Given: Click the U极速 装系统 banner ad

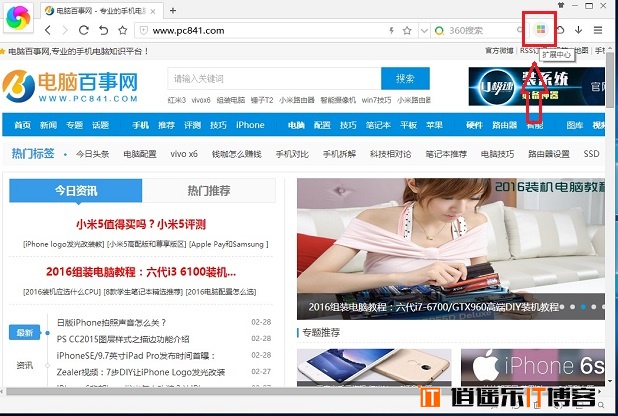Looking at the screenshot, I should click(536, 86).
